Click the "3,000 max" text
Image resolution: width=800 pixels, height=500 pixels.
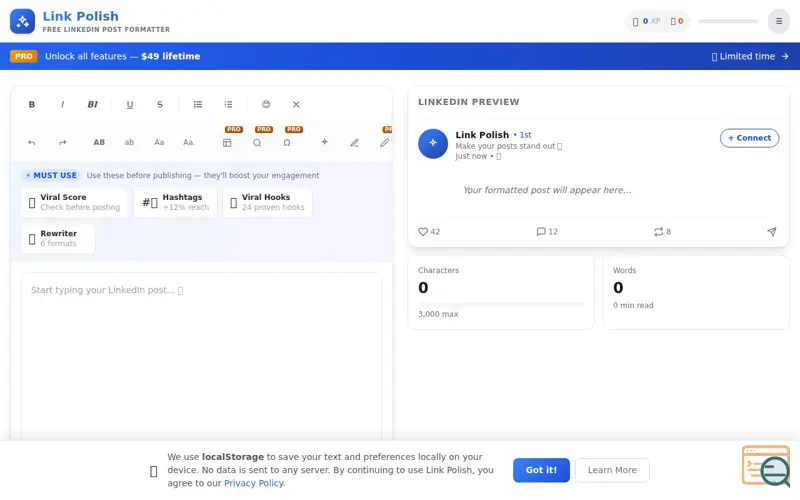438,314
